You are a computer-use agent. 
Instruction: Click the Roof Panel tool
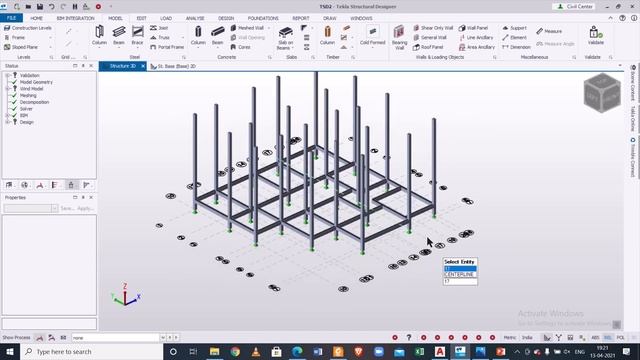point(428,47)
